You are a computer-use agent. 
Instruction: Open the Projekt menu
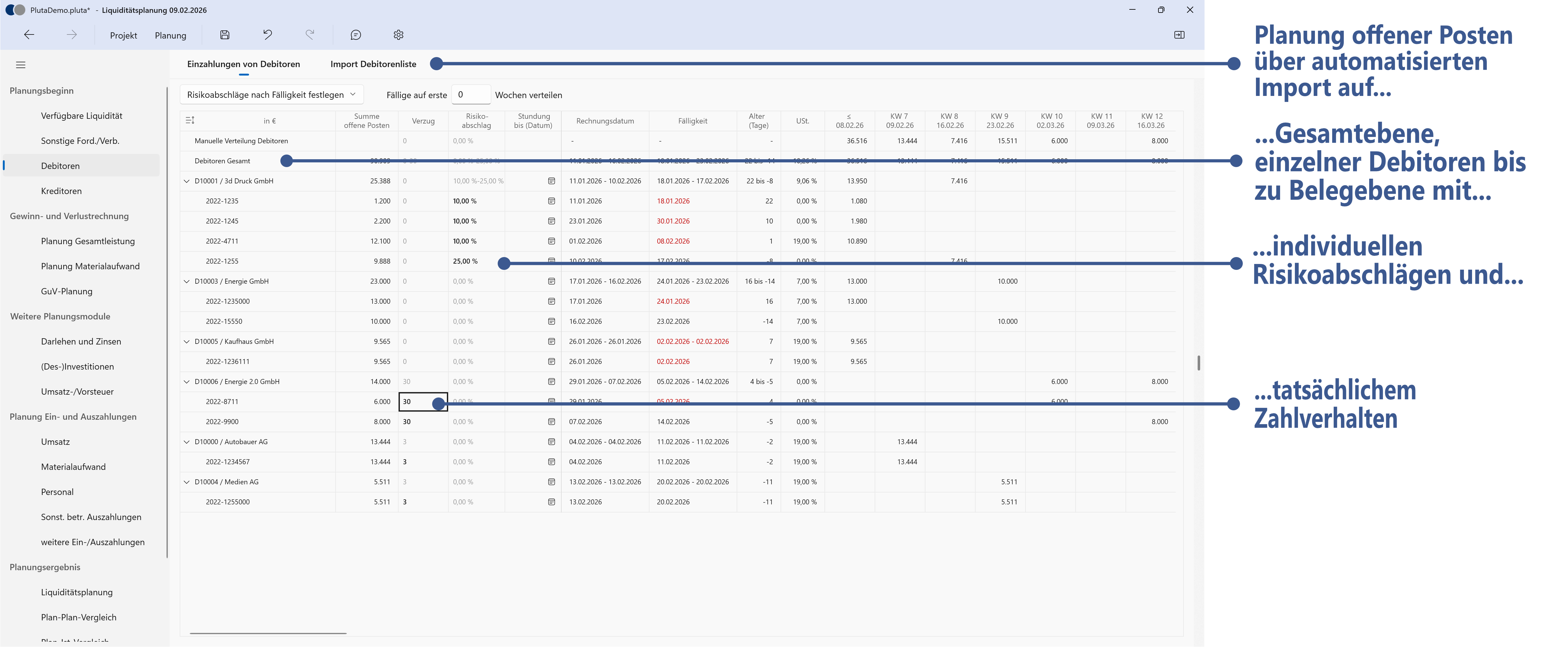[x=123, y=35]
